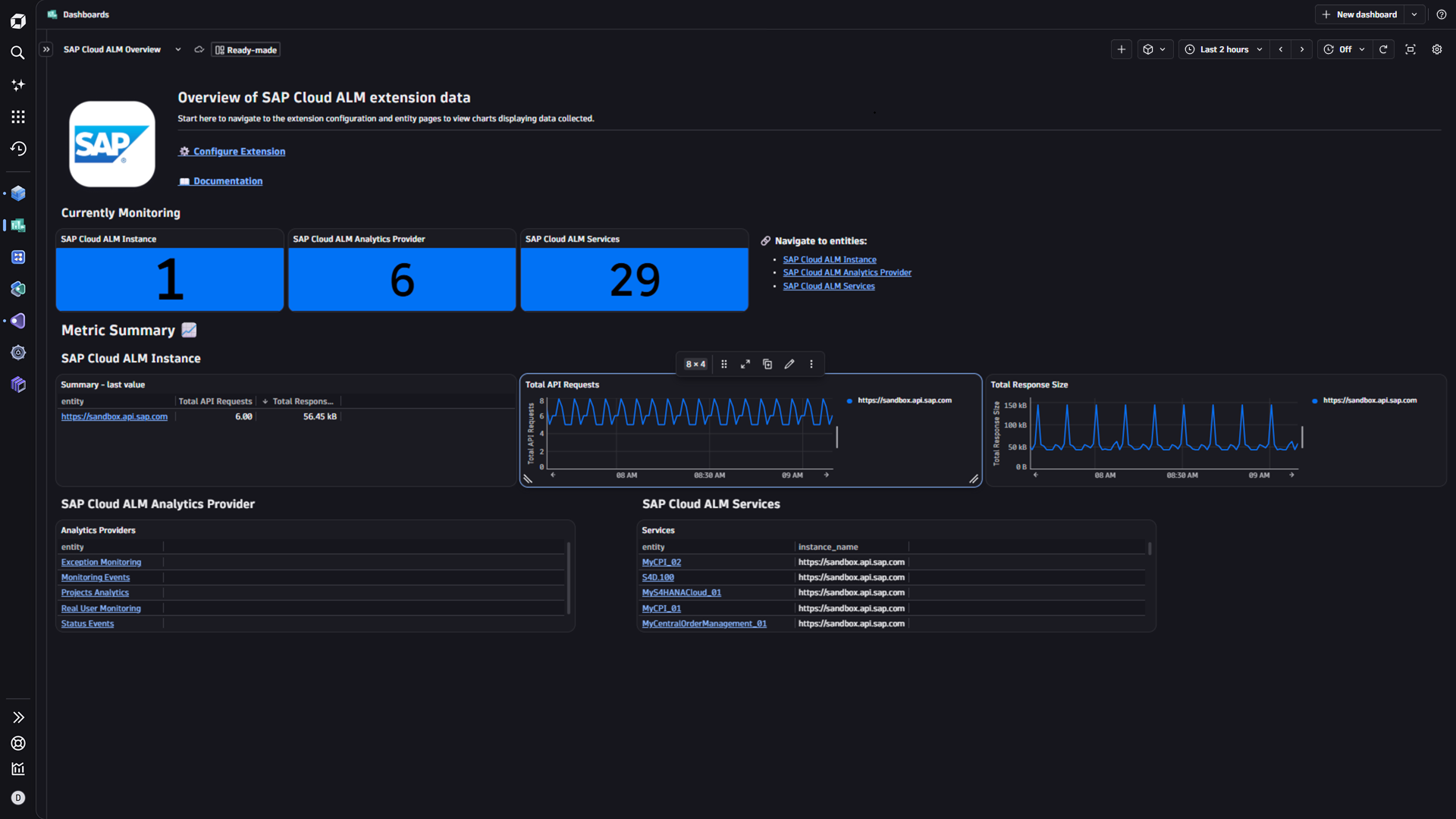Image resolution: width=1456 pixels, height=819 pixels.
Task: Click the user avatar D icon
Action: [18, 798]
